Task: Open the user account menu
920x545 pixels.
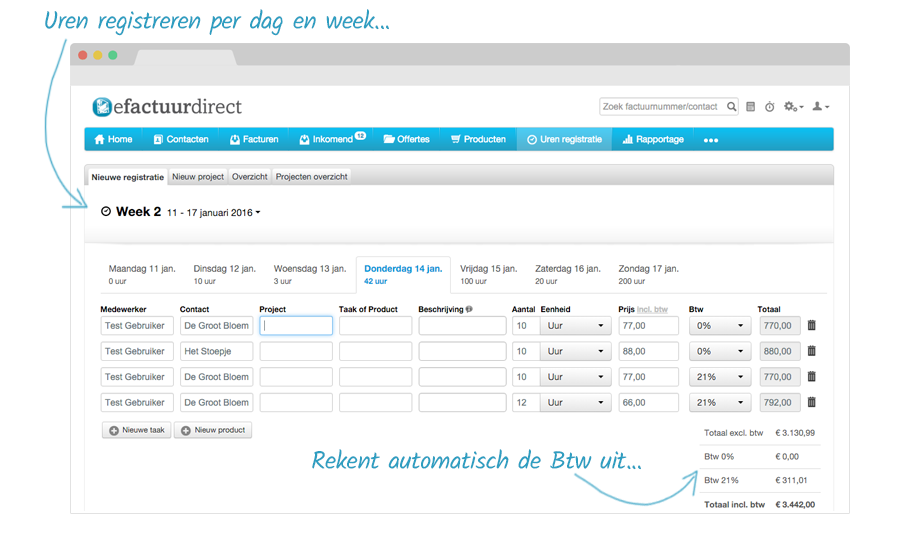Action: click(x=820, y=107)
